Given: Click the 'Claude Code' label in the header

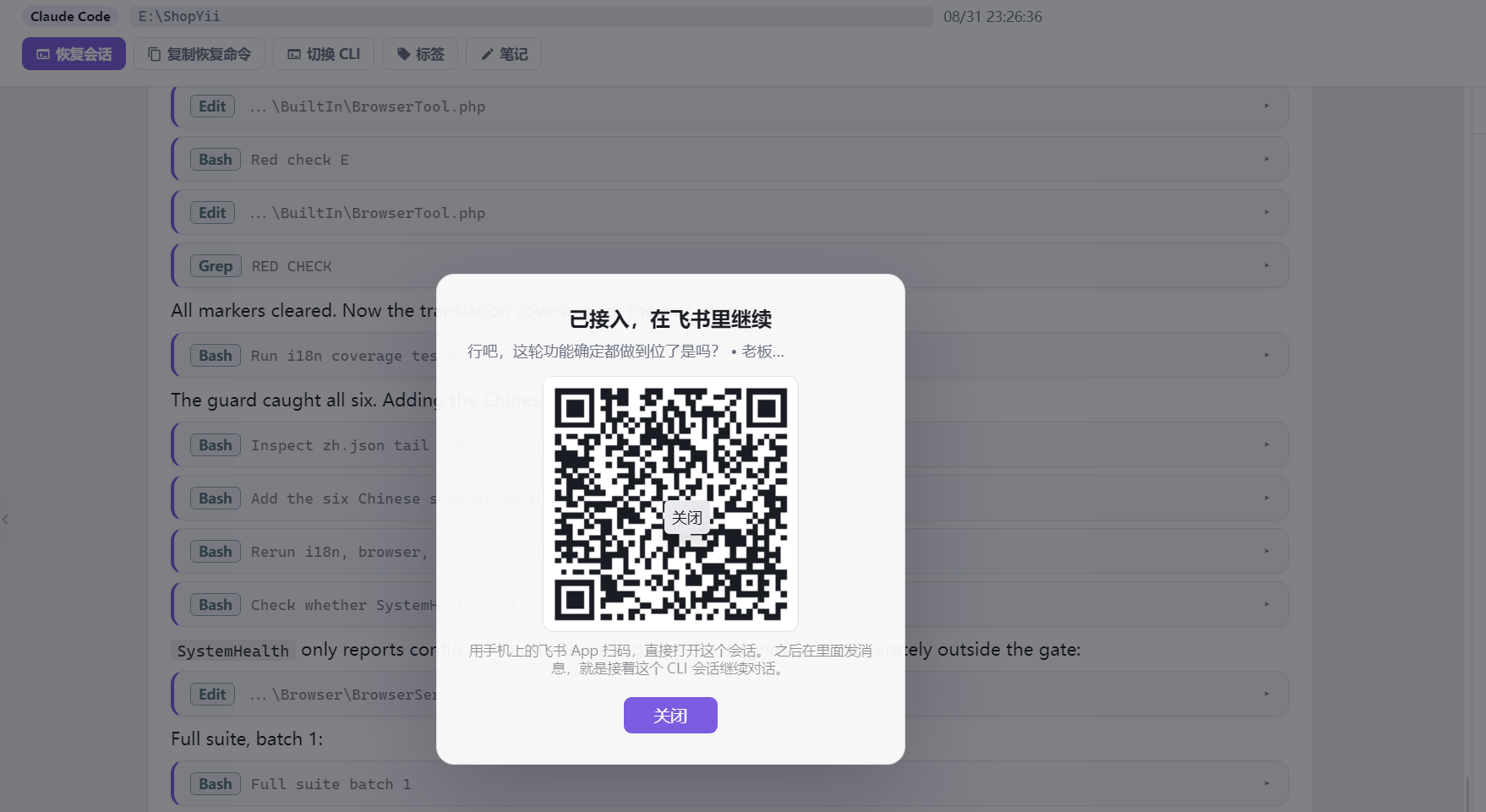Looking at the screenshot, I should (x=70, y=16).
